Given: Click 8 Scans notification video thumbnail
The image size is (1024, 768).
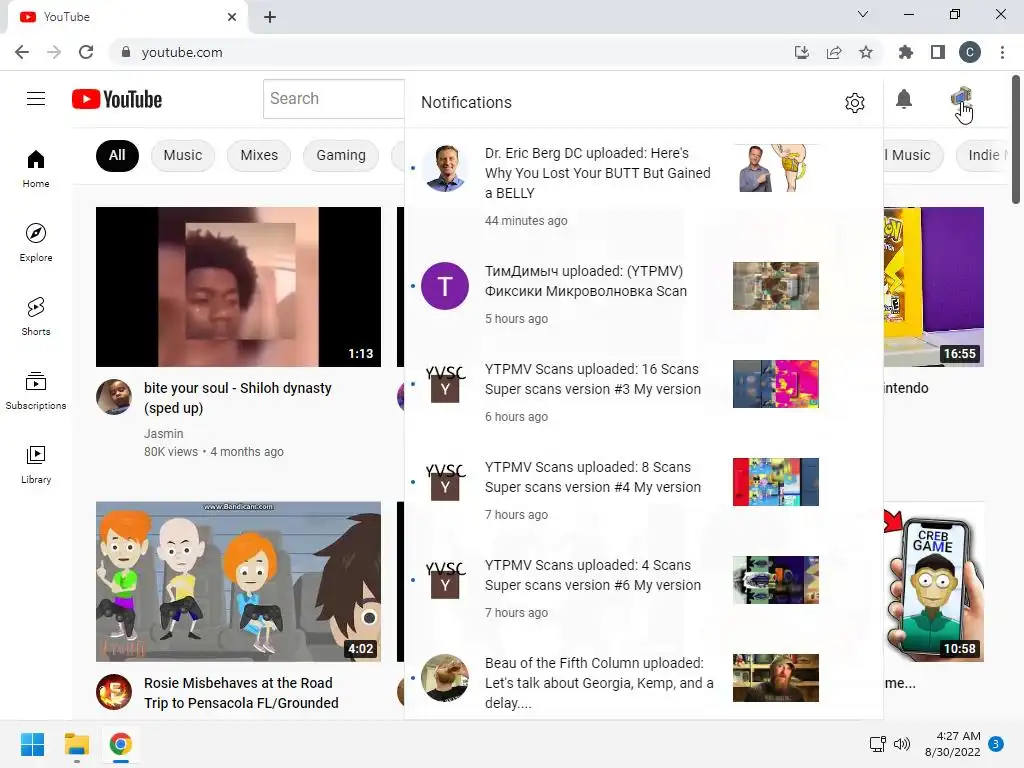Looking at the screenshot, I should tap(775, 482).
